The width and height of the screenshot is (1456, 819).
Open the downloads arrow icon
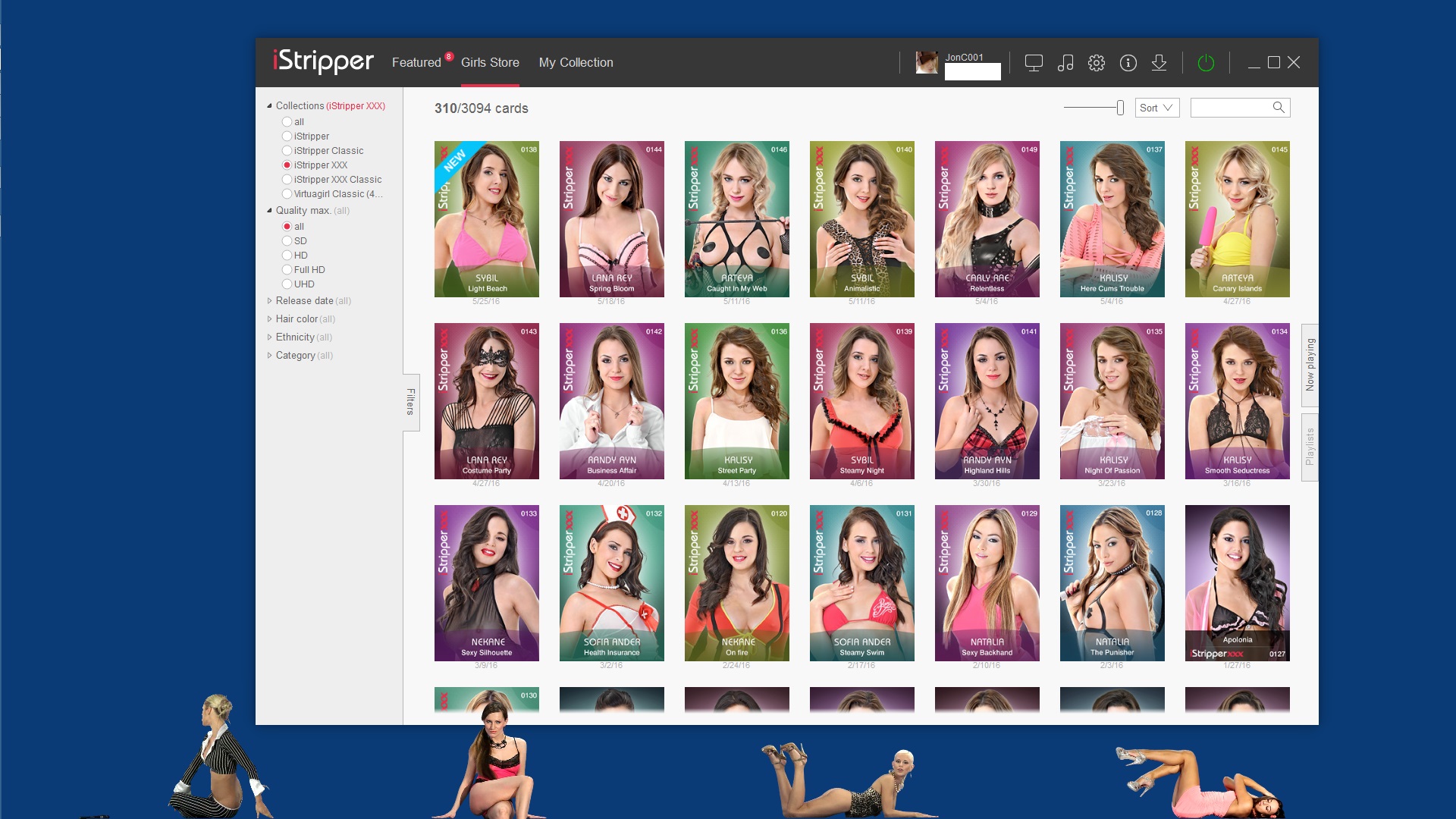[1159, 63]
